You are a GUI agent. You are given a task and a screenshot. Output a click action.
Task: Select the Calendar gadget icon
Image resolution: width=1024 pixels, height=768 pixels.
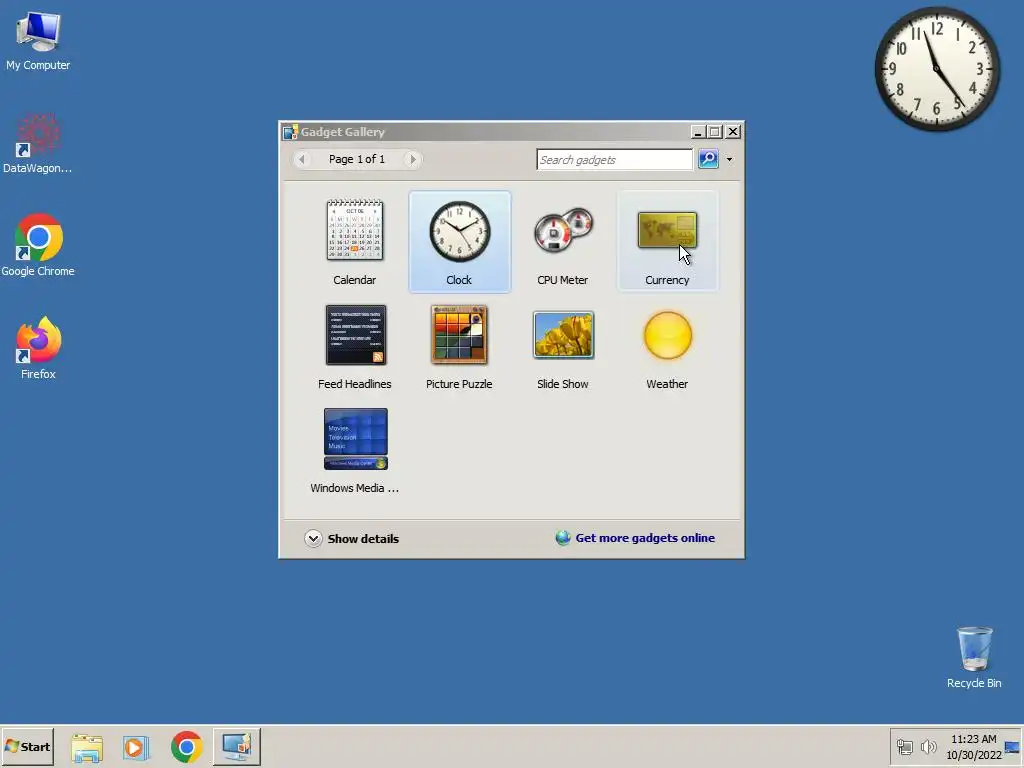tap(355, 230)
